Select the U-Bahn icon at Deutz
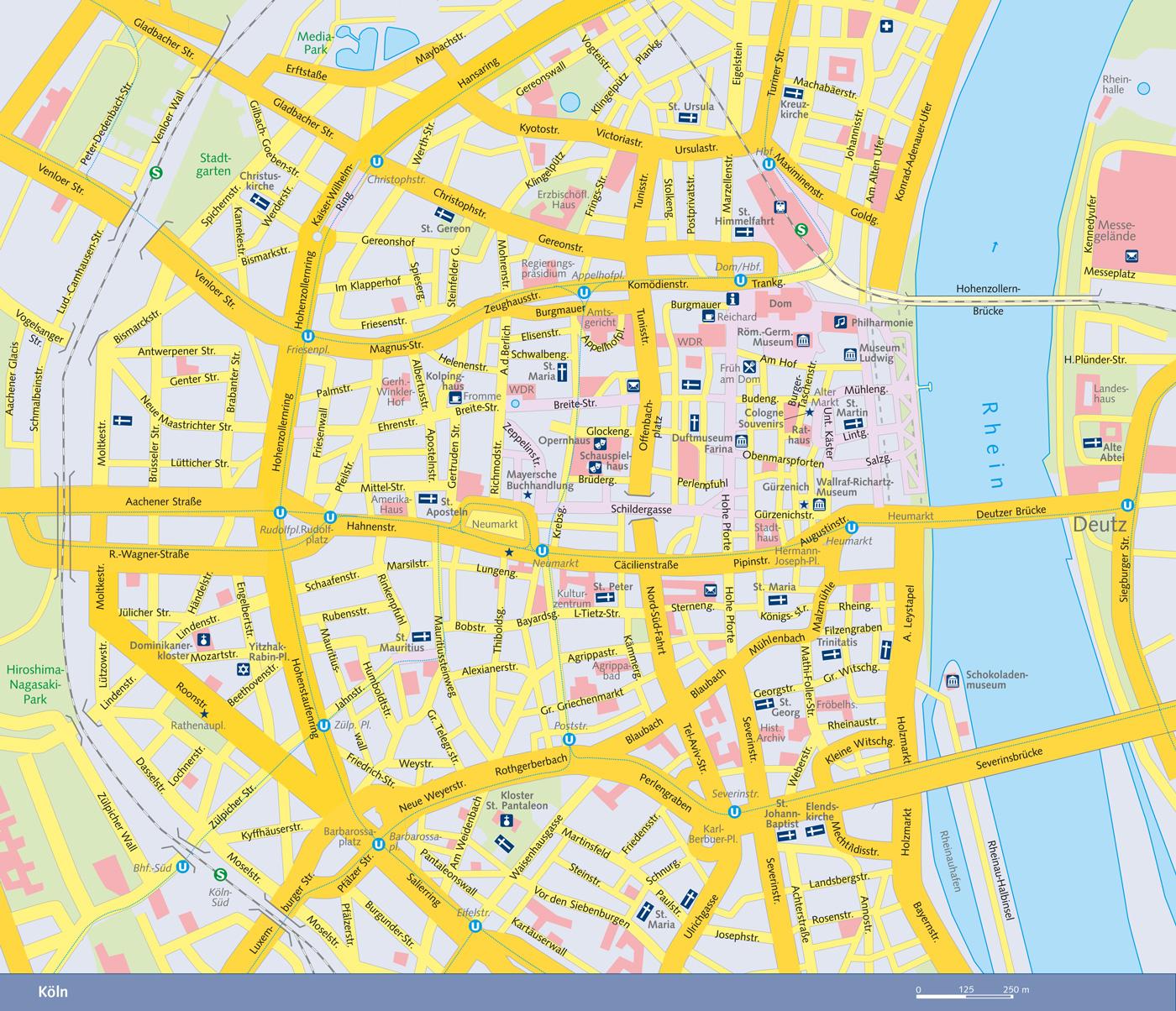The width and height of the screenshot is (1176, 1011). pyautogui.click(x=1126, y=505)
